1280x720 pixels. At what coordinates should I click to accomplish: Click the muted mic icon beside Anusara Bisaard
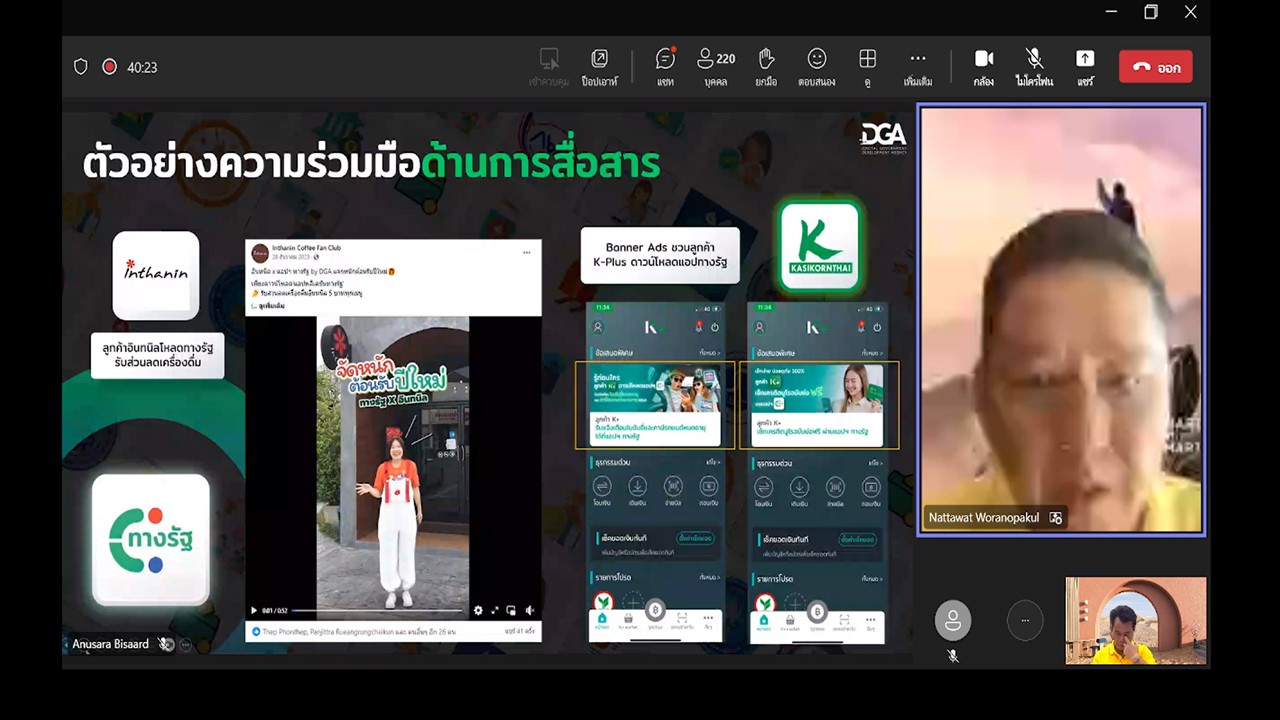tap(166, 644)
